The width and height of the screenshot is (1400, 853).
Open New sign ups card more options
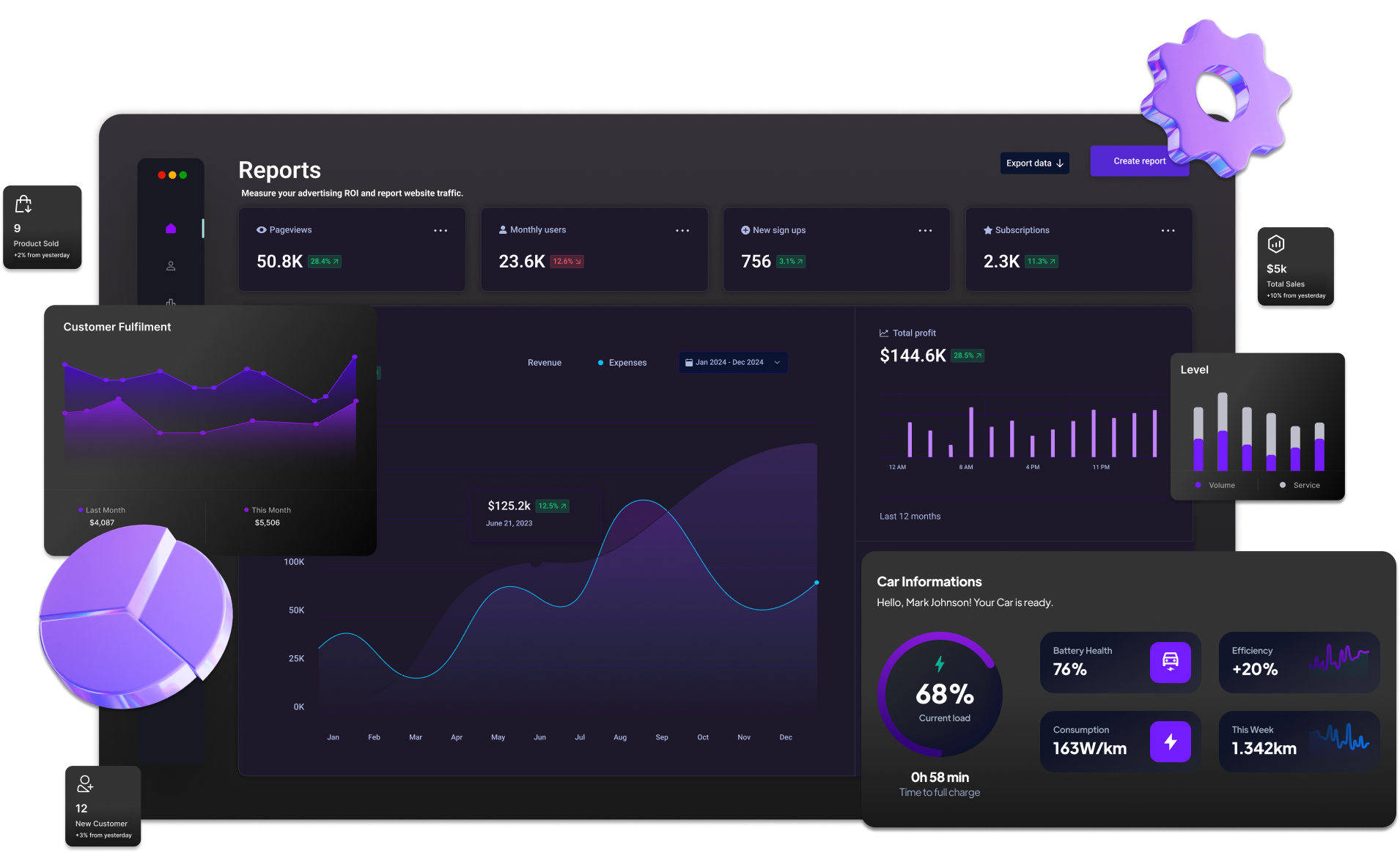tap(926, 230)
